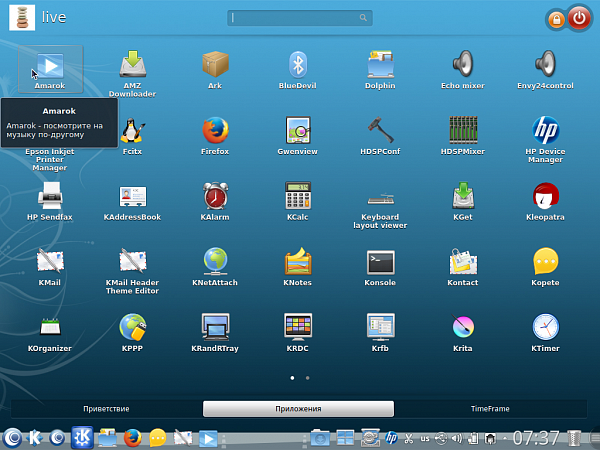This screenshot has width=600, height=450.
Task: Launch KGet download manager
Action: click(463, 201)
